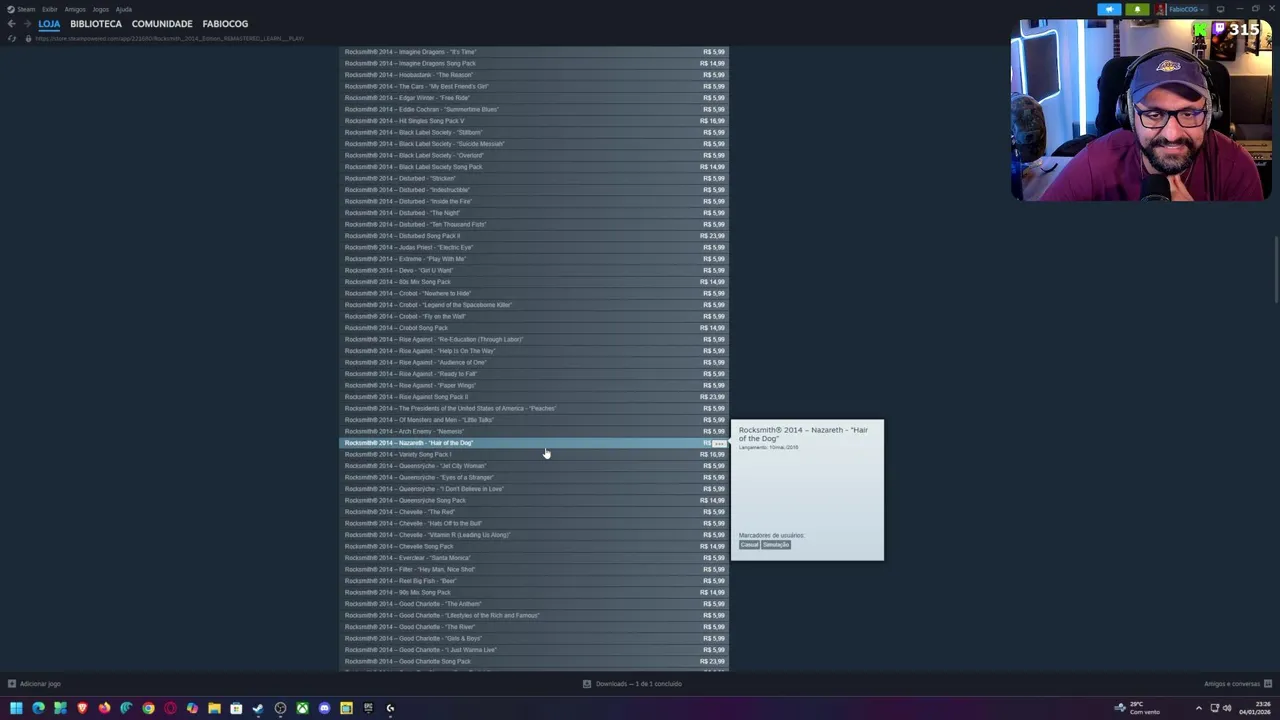Open OBS Studio from the taskbar
1280x720 pixels.
280,708
